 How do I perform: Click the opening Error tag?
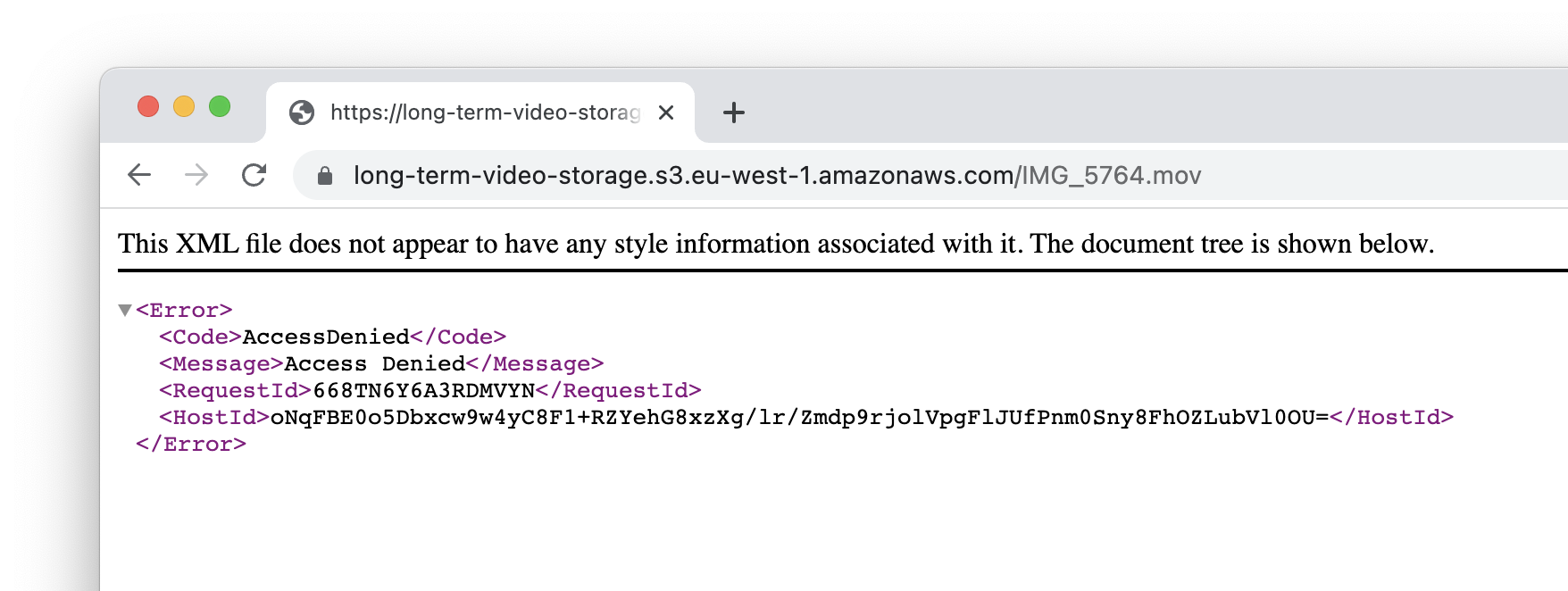(x=184, y=311)
